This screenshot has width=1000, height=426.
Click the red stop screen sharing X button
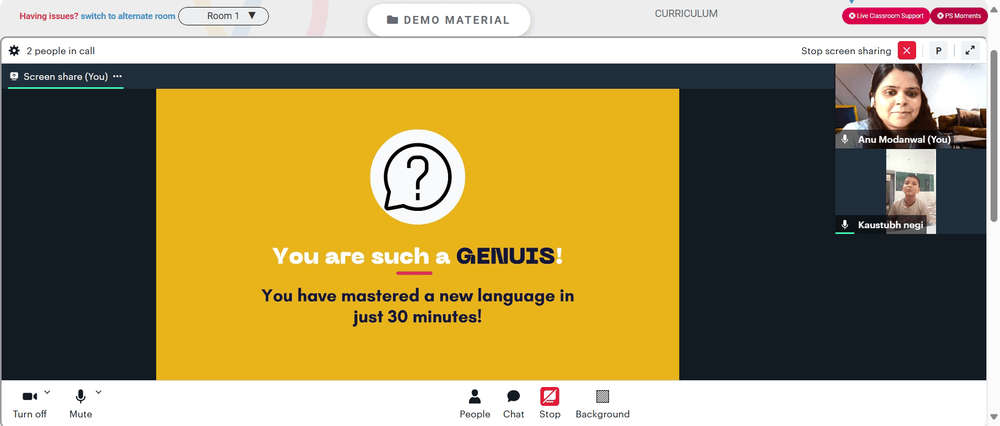[906, 50]
